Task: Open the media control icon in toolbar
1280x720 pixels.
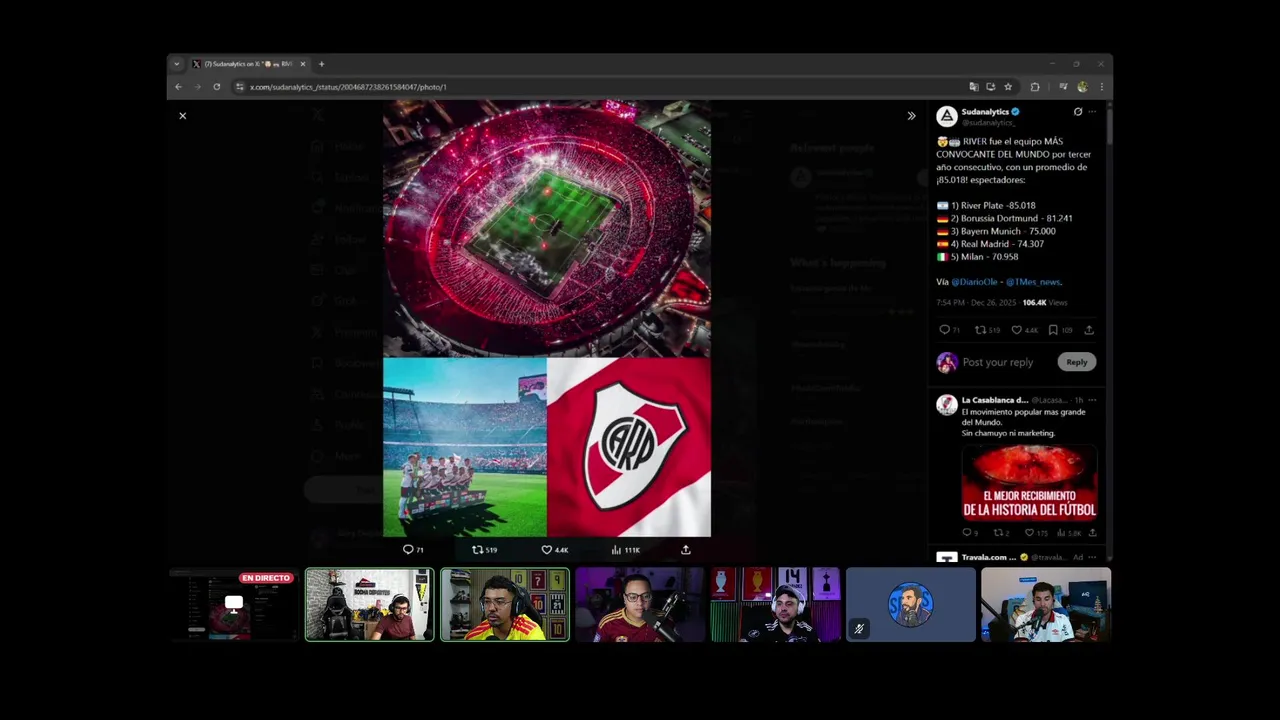Action: 1063,87
